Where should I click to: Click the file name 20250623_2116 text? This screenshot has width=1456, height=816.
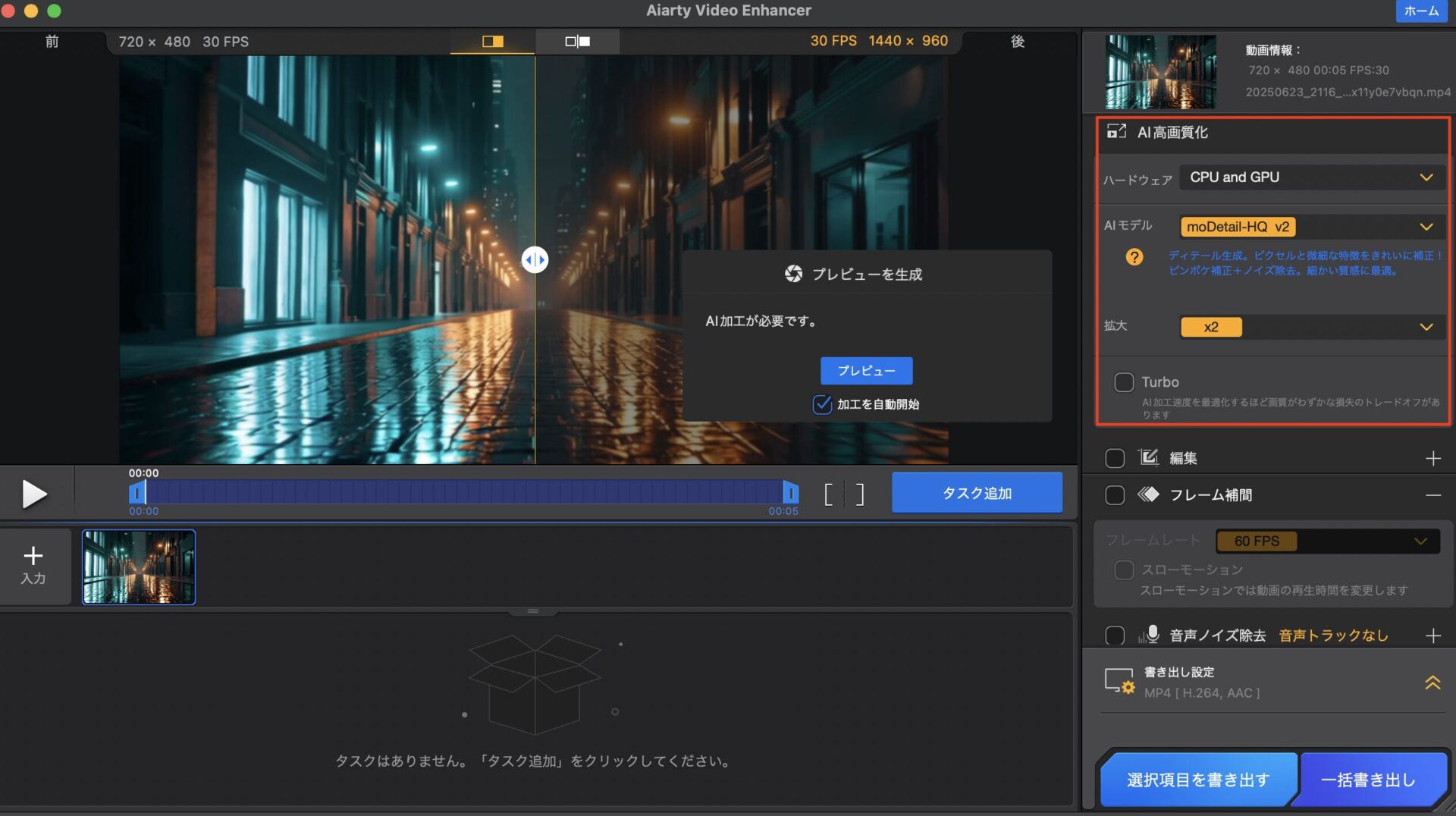(1348, 92)
